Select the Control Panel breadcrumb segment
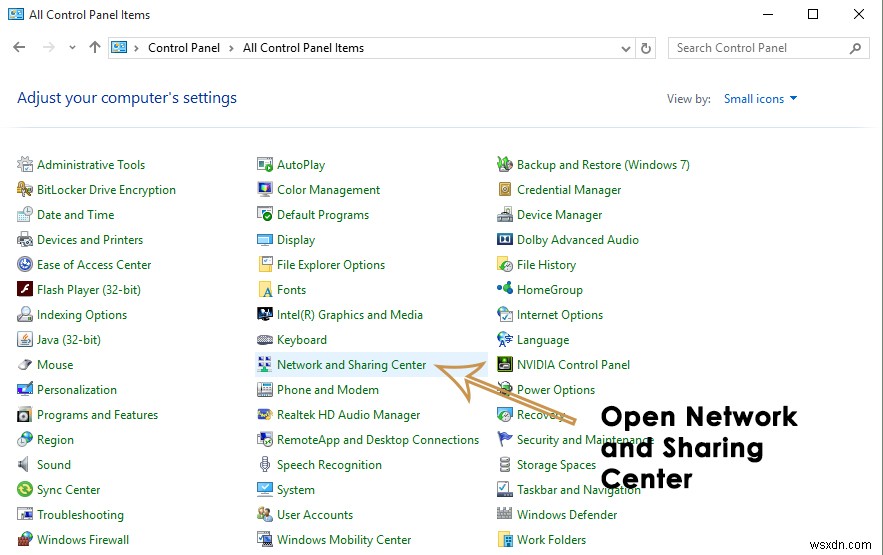883x555 pixels. pos(184,48)
